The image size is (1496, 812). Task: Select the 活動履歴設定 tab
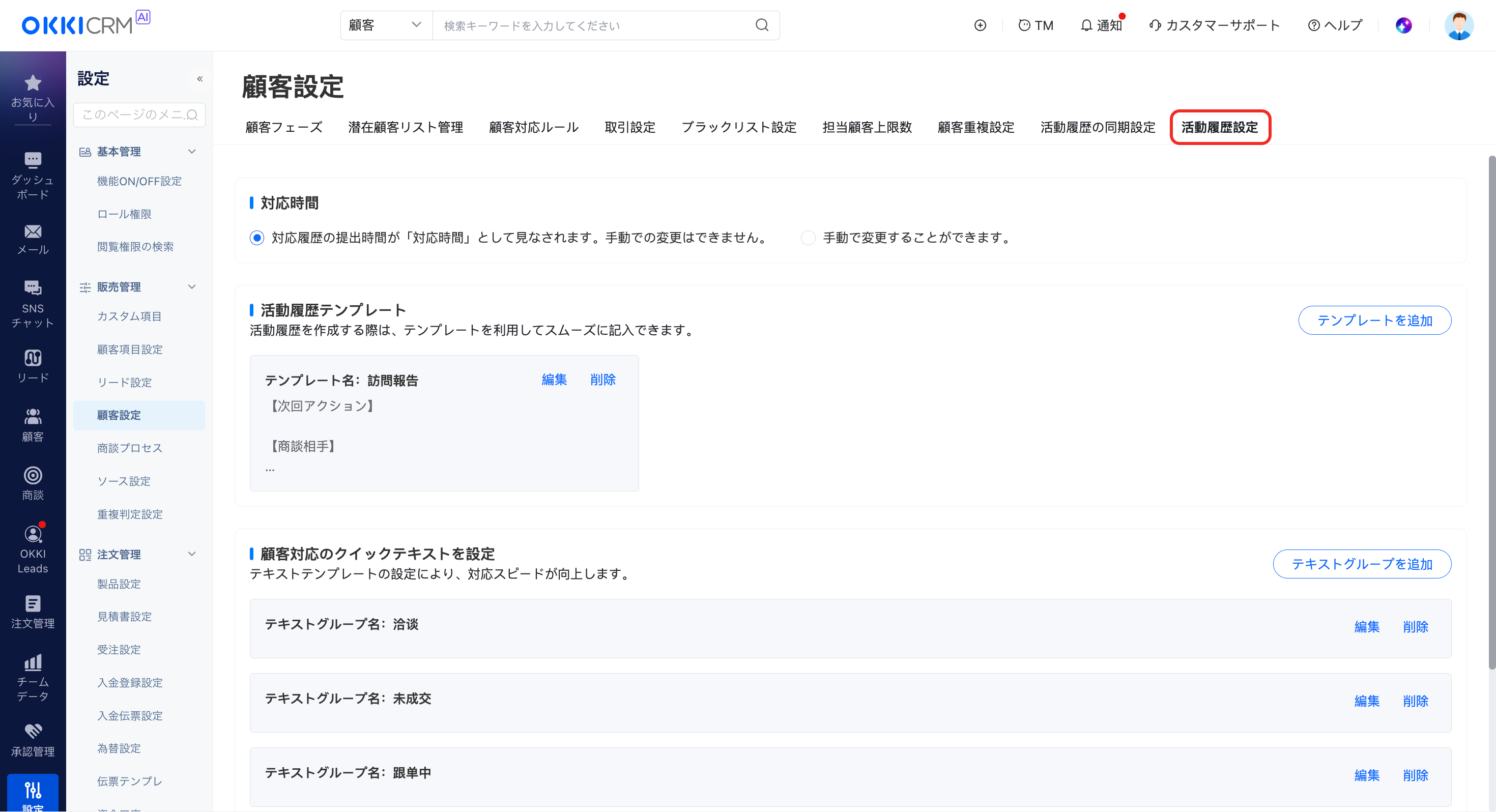[1220, 127]
